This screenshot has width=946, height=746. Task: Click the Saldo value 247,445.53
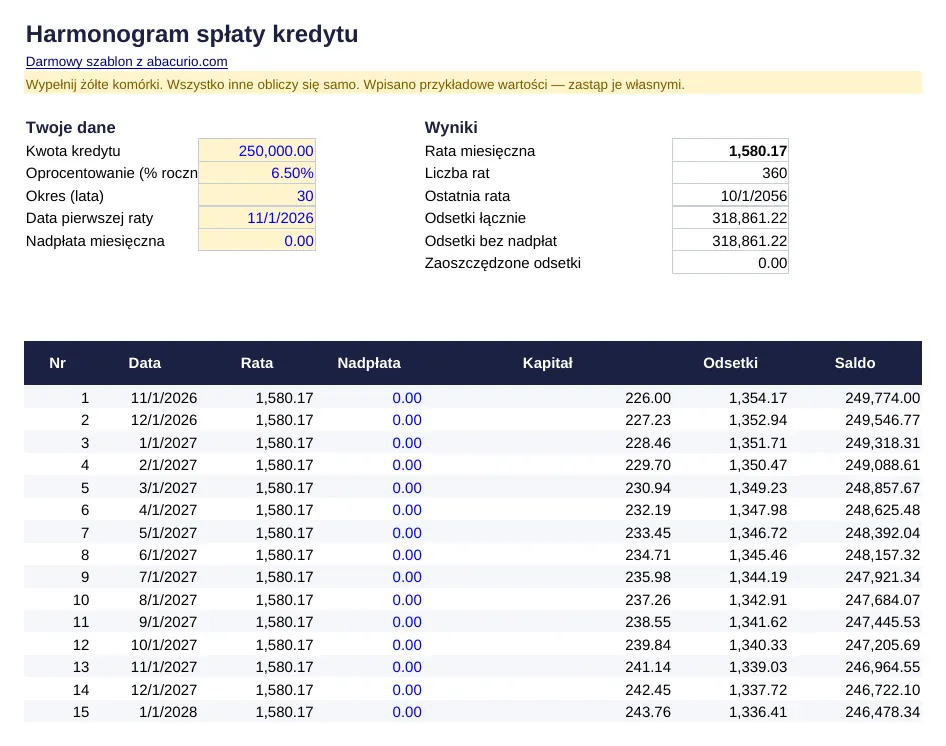[x=883, y=622]
